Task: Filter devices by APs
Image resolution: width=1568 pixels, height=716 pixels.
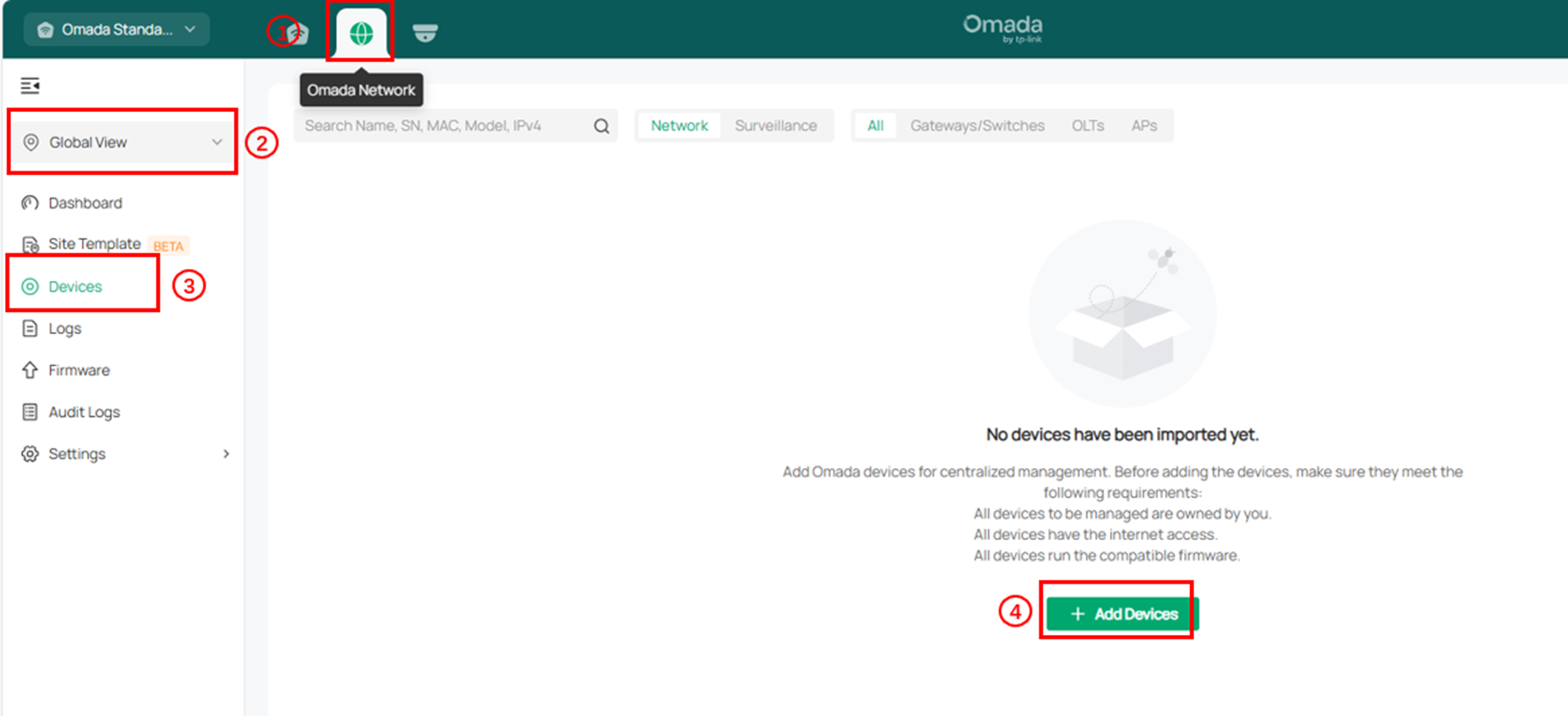Action: coord(1144,126)
